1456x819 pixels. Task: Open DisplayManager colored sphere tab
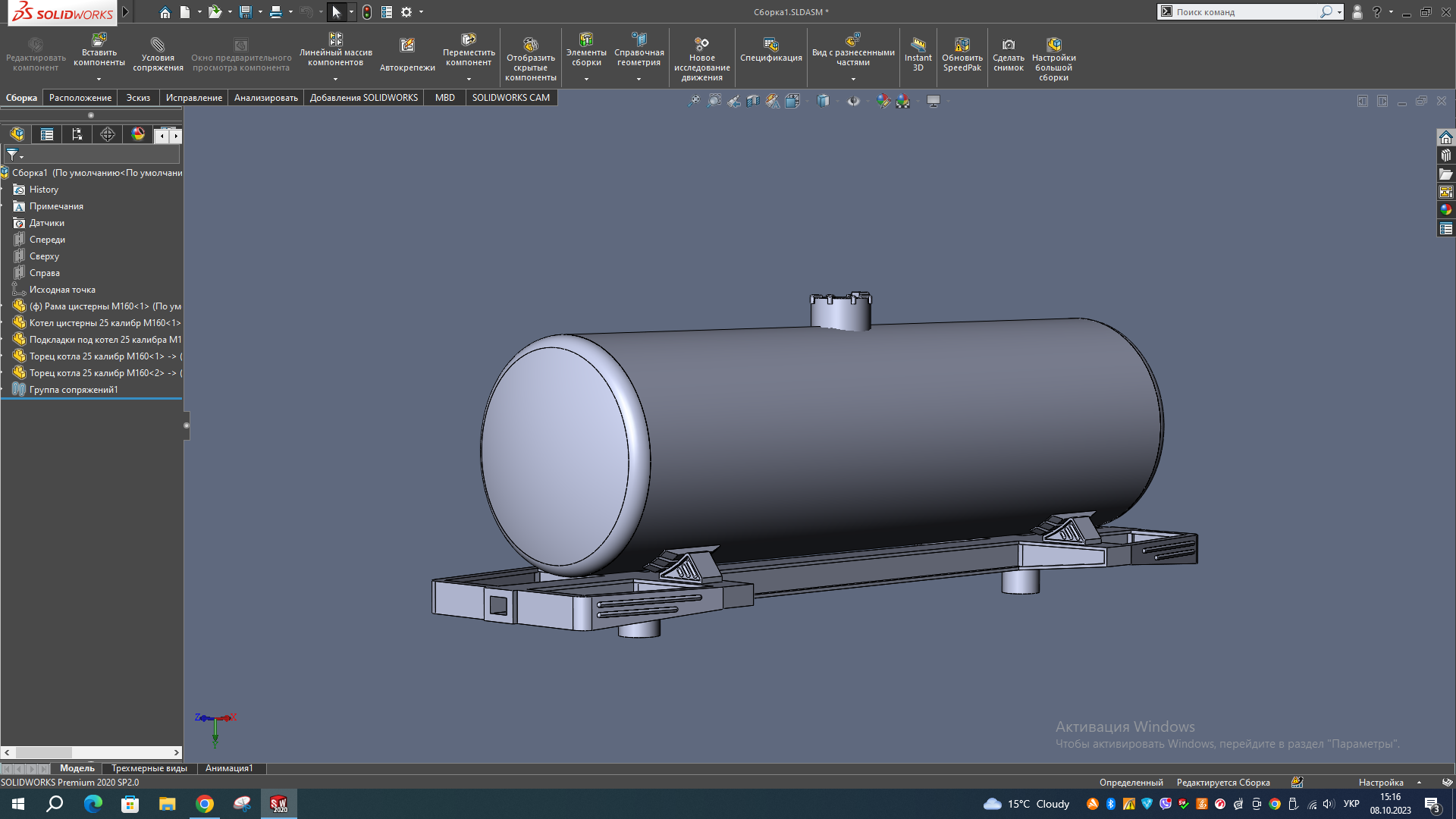[x=138, y=134]
